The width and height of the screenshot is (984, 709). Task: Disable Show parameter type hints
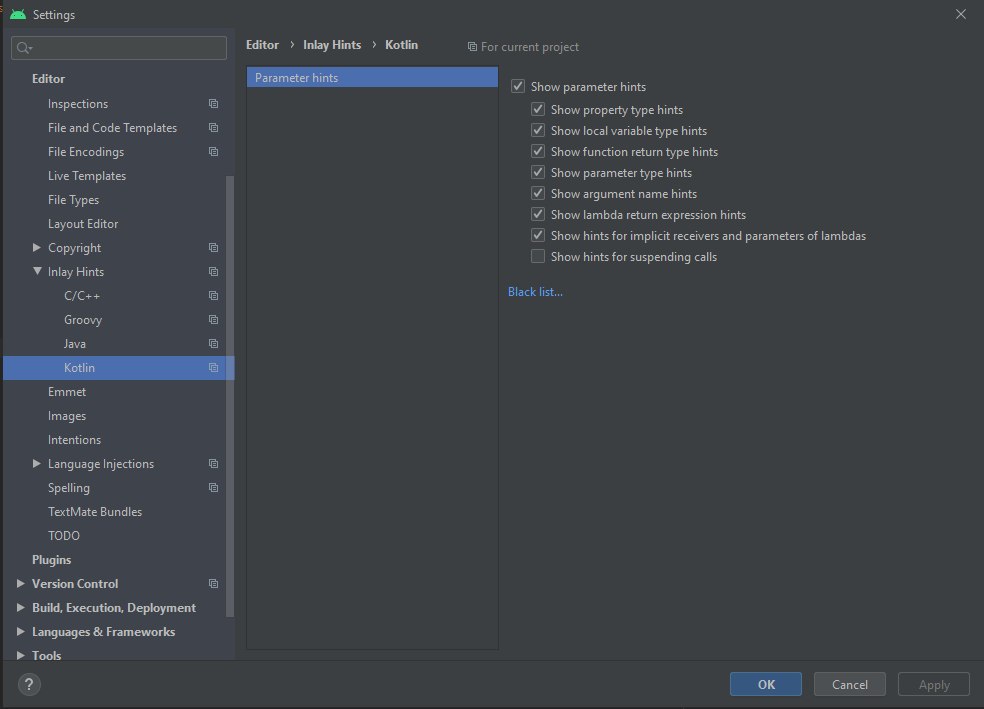point(538,173)
